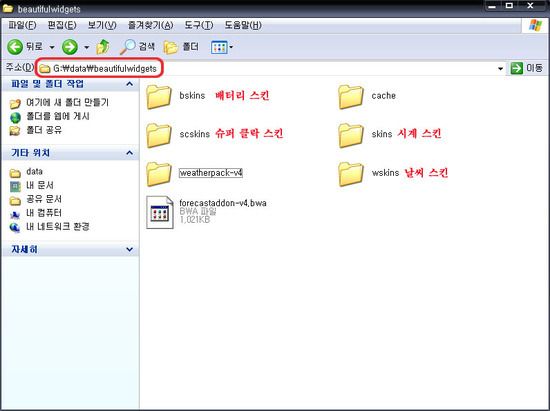Viewport: 550px width, 411px height.
Task: Click the title bar folder icon
Action: click(x=8, y=8)
